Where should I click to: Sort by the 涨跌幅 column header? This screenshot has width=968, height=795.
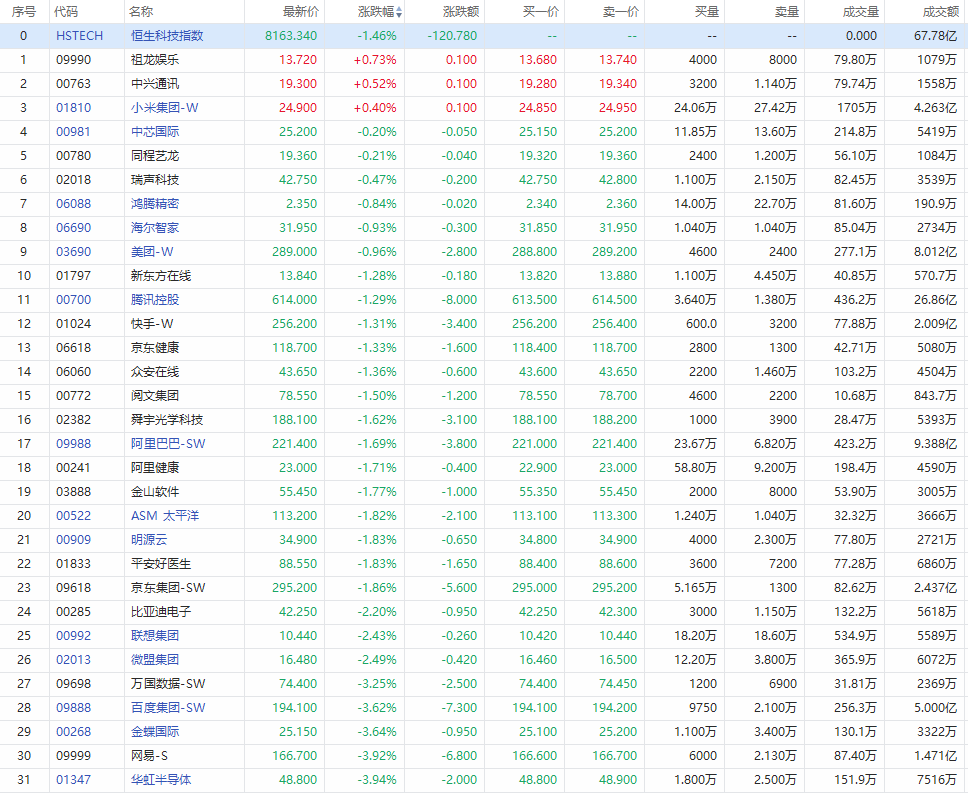click(x=376, y=12)
